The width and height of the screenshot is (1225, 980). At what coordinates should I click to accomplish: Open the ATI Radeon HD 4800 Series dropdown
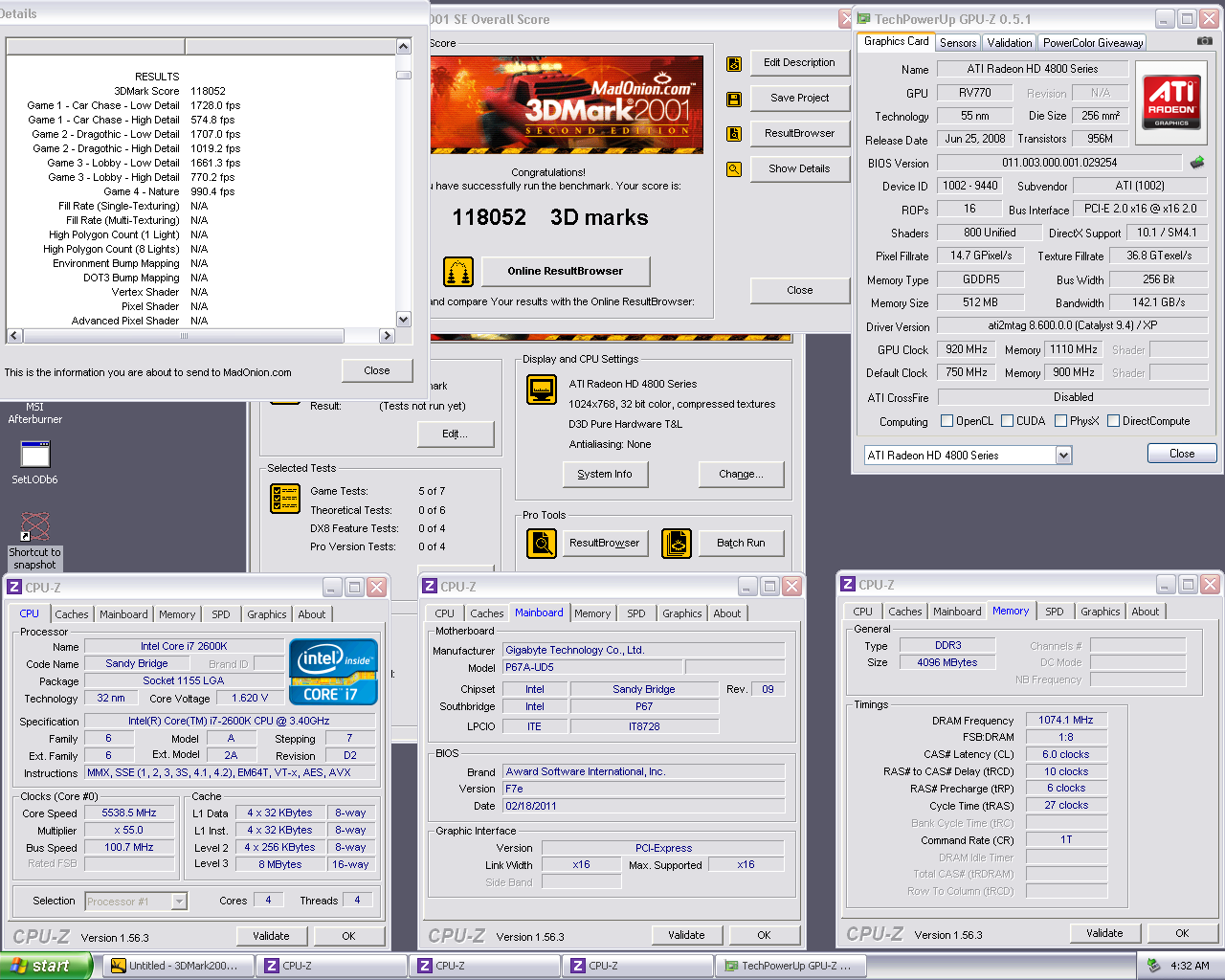(x=1063, y=456)
